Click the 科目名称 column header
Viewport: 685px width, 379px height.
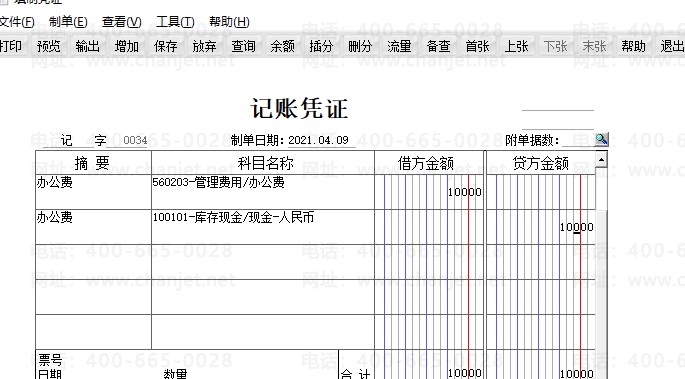(x=265, y=163)
